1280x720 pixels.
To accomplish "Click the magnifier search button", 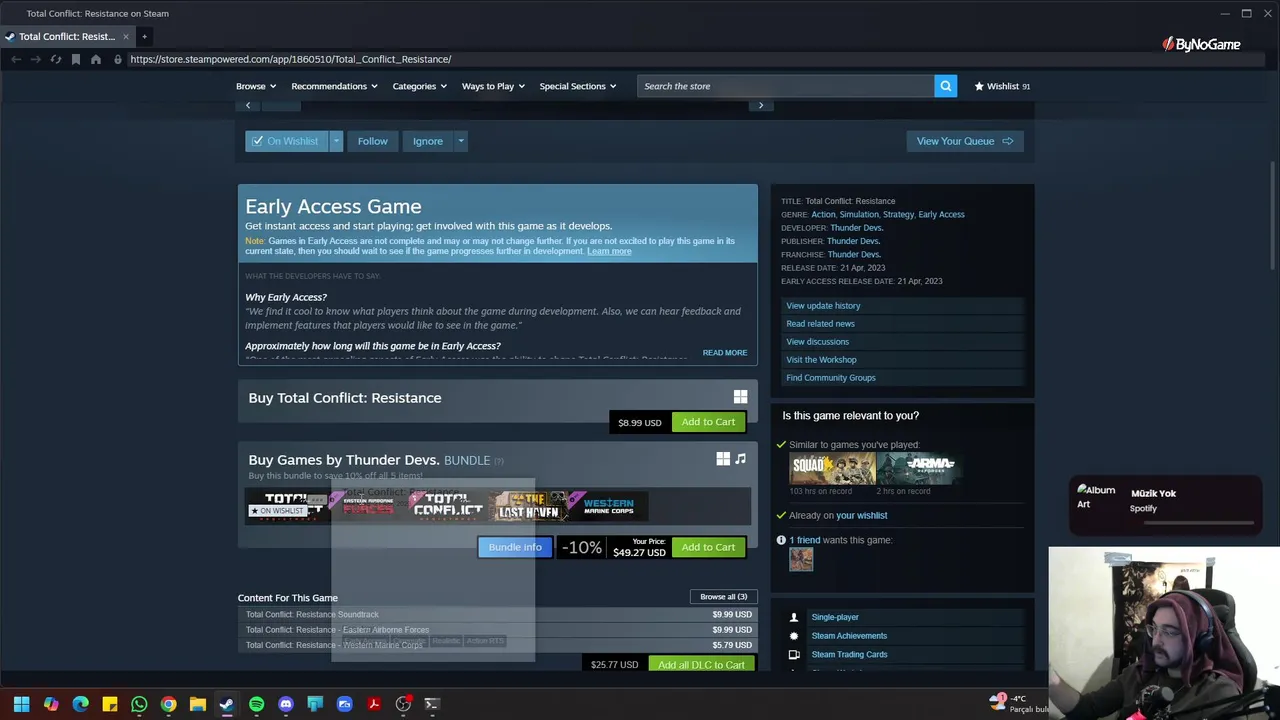I will [945, 86].
